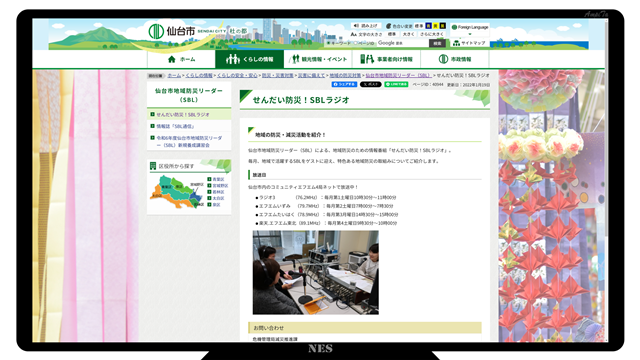The height and width of the screenshot is (360, 640).
Task: Choose the yellow color scheme swatch
Action: click(x=436, y=26)
